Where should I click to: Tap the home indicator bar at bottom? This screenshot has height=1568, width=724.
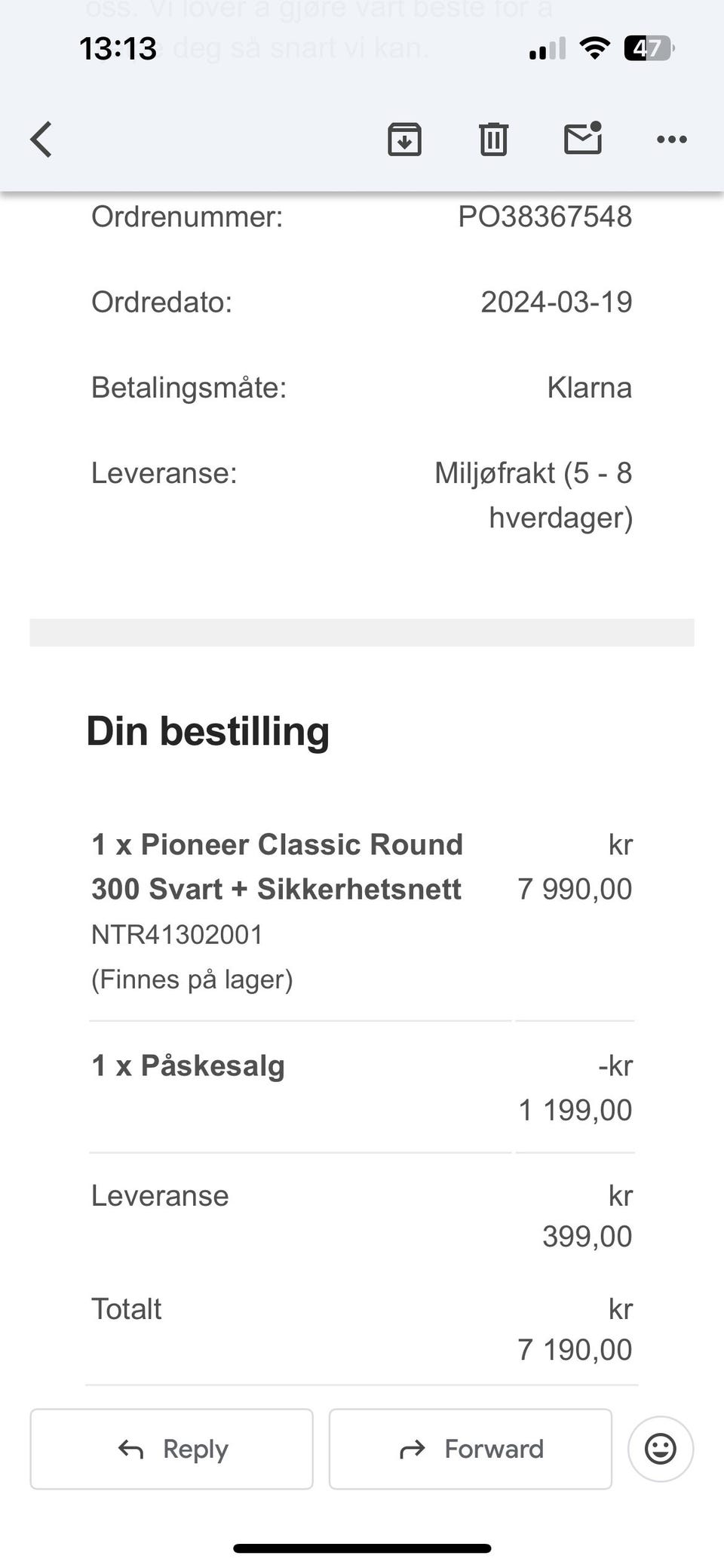coord(362,1548)
